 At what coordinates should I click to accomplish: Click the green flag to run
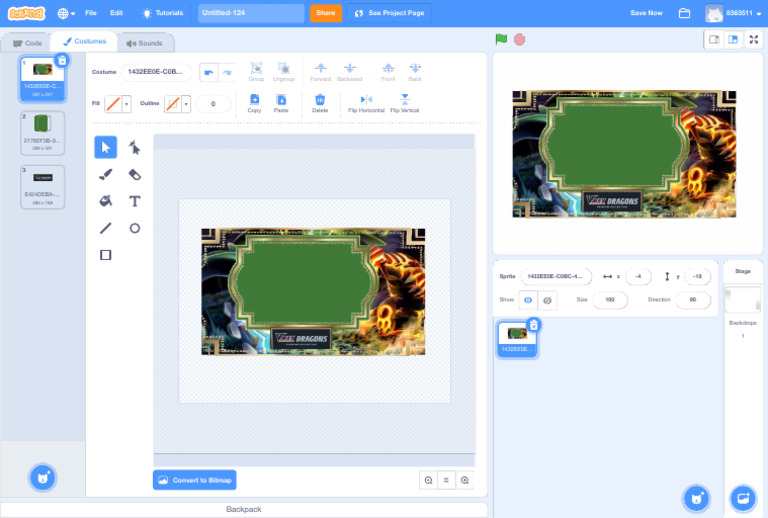pos(501,39)
